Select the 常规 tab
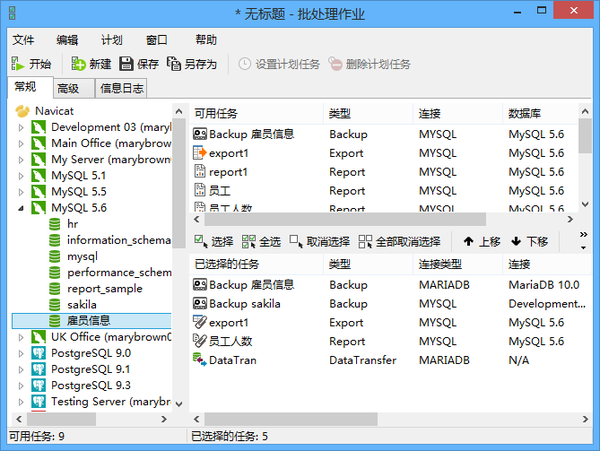The height and width of the screenshot is (451, 600). click(30, 87)
